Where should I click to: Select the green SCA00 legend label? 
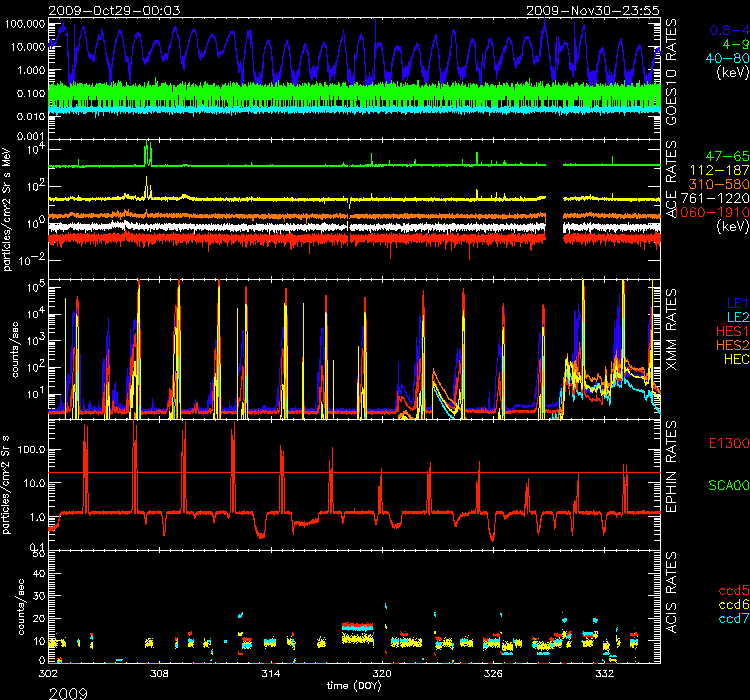coord(720,487)
